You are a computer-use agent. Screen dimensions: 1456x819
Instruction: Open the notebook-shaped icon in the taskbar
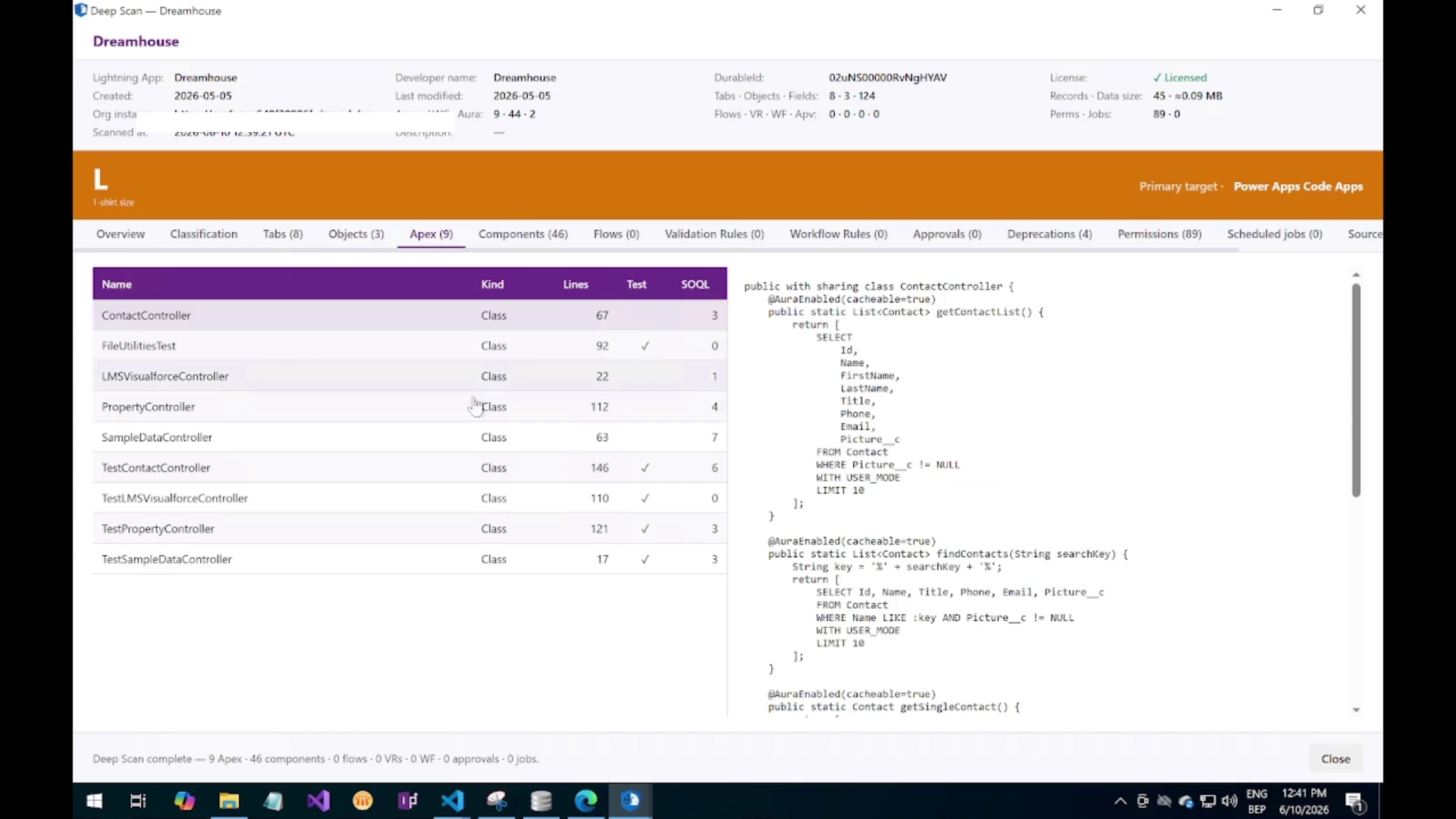pos(274,801)
